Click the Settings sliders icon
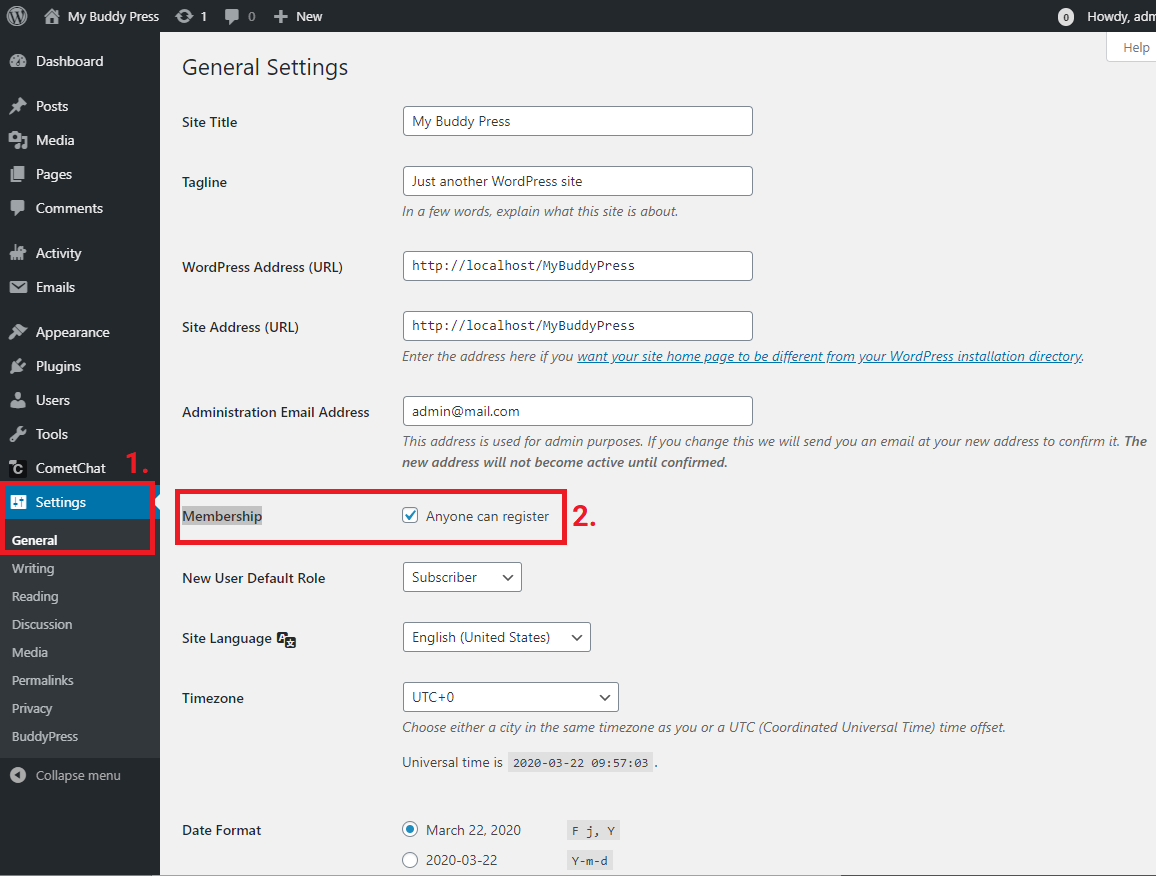This screenshot has height=876, width=1156. click(x=18, y=502)
